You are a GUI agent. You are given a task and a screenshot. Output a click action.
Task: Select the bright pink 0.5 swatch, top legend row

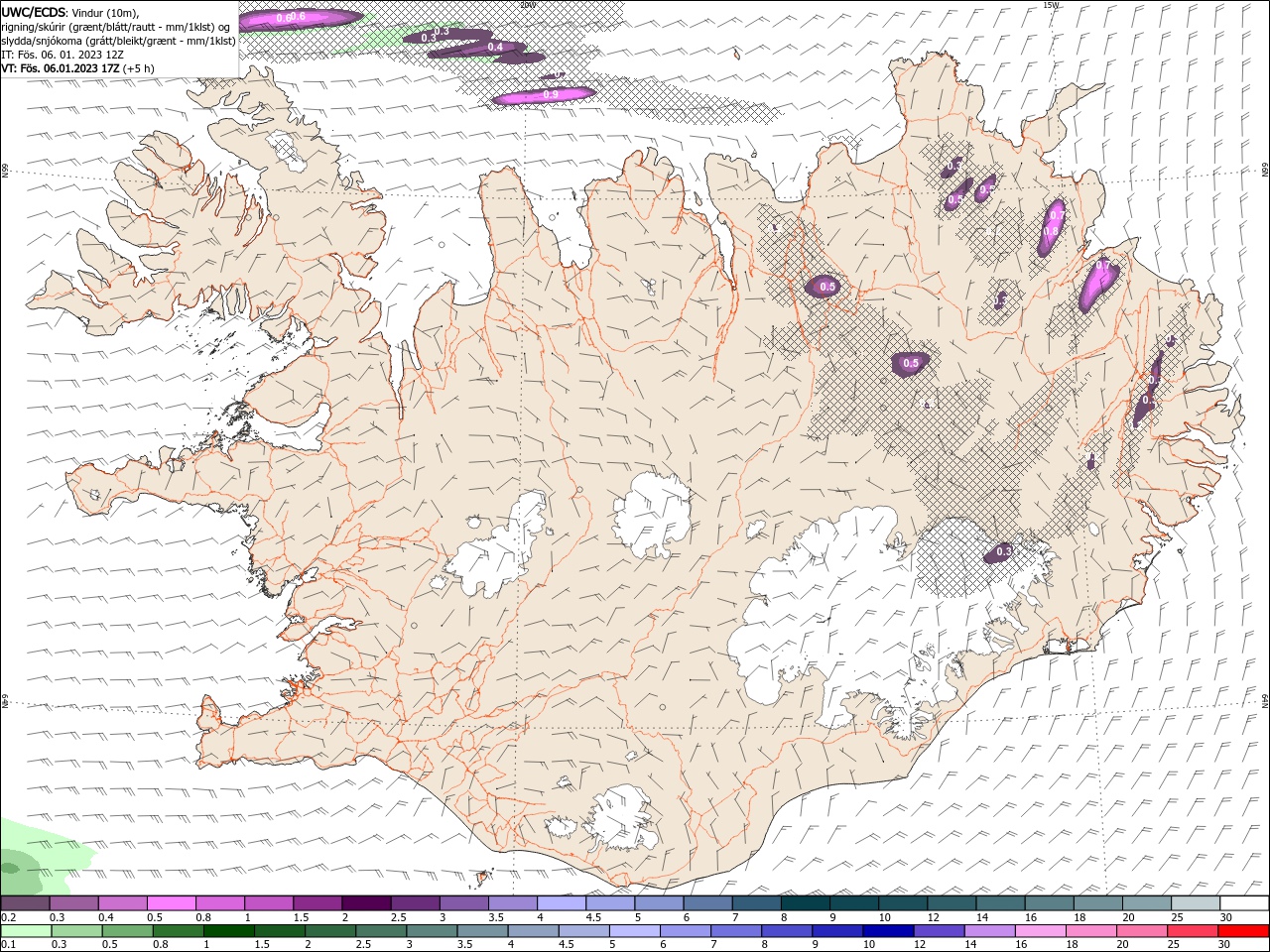(x=171, y=903)
